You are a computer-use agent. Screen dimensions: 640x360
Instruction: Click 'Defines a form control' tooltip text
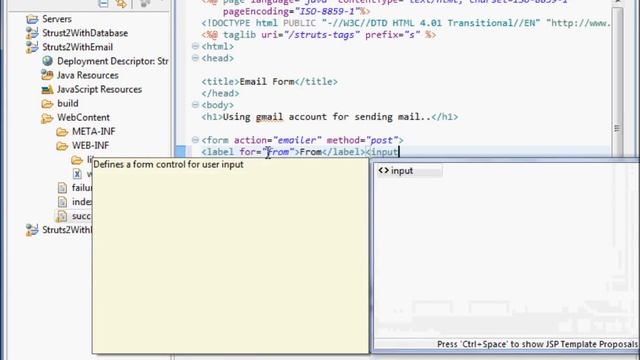click(x=168, y=164)
